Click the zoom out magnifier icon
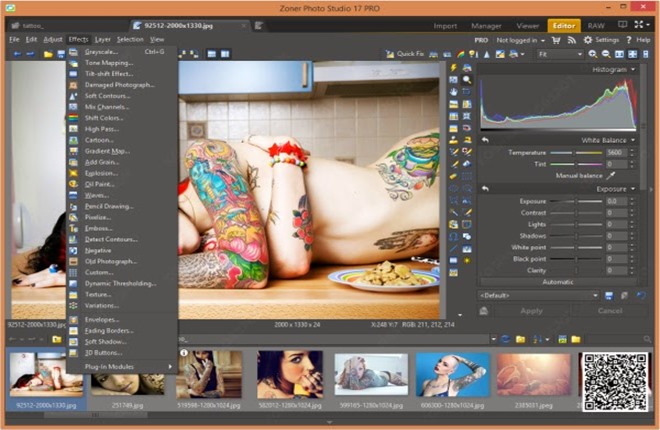This screenshot has width=660, height=430. click(606, 54)
